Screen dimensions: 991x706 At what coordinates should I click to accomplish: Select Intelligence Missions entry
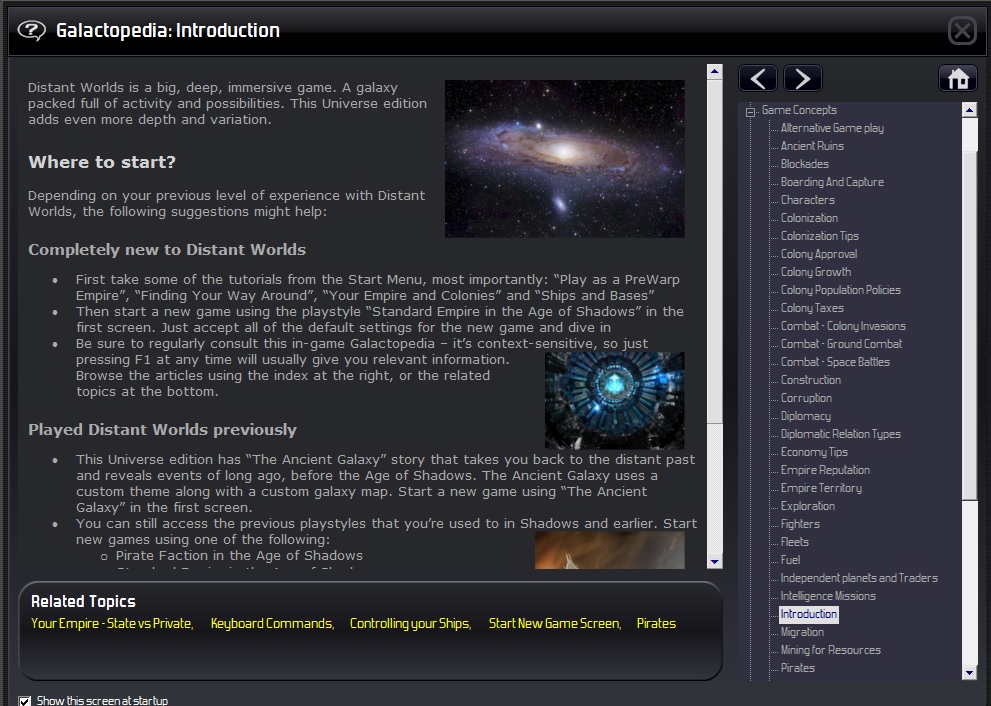point(828,596)
